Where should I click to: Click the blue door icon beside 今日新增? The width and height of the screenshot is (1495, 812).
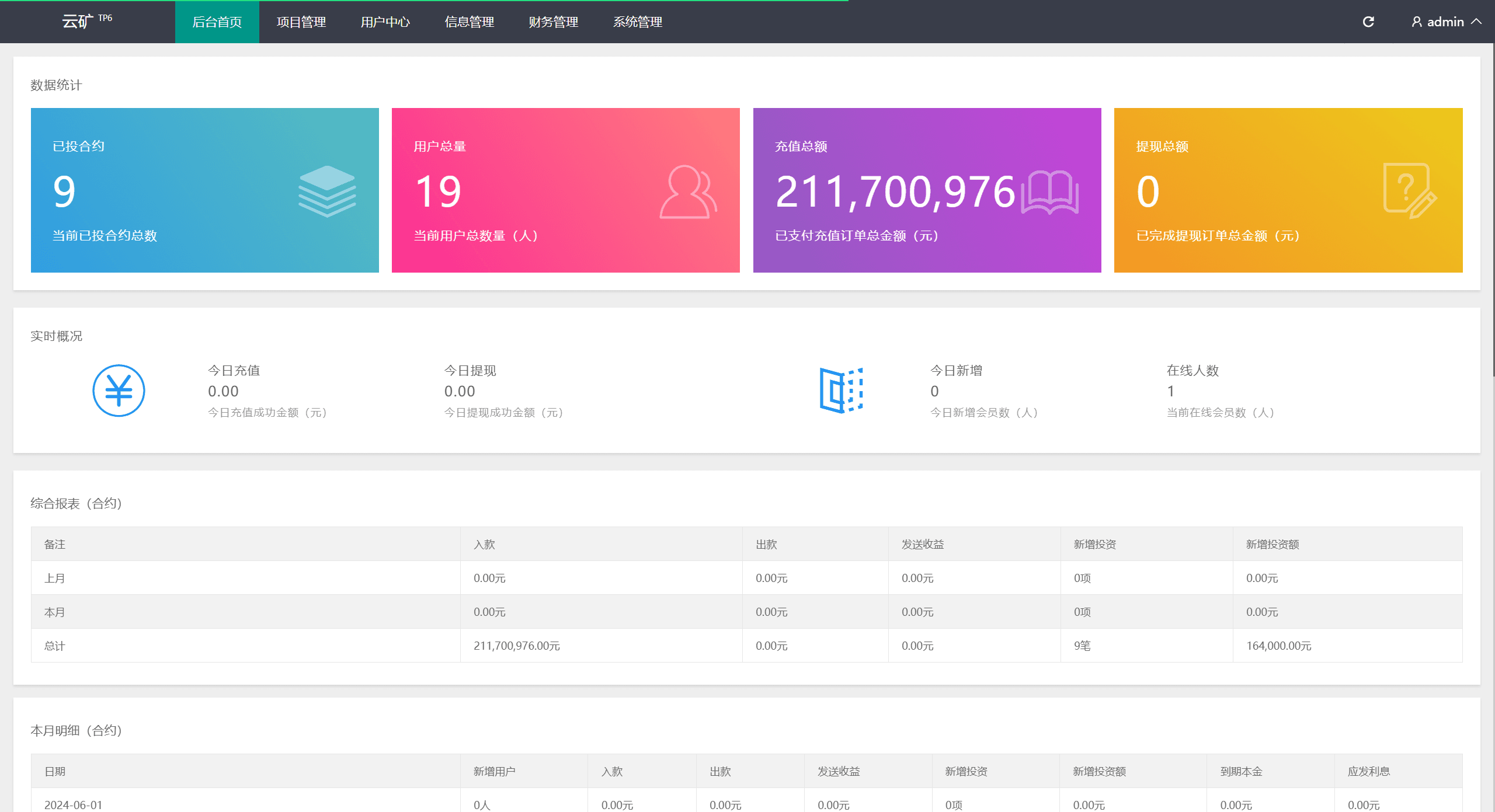[x=841, y=391]
